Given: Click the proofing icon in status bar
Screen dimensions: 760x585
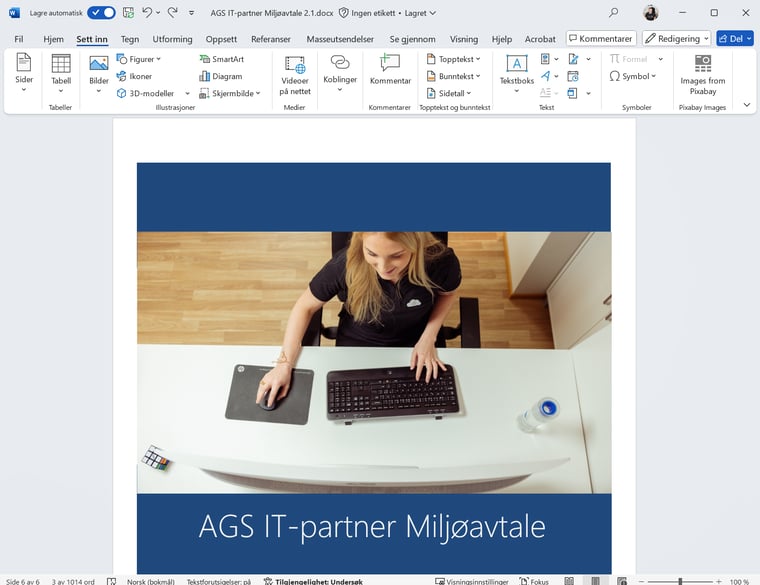Looking at the screenshot, I should 111,581.
